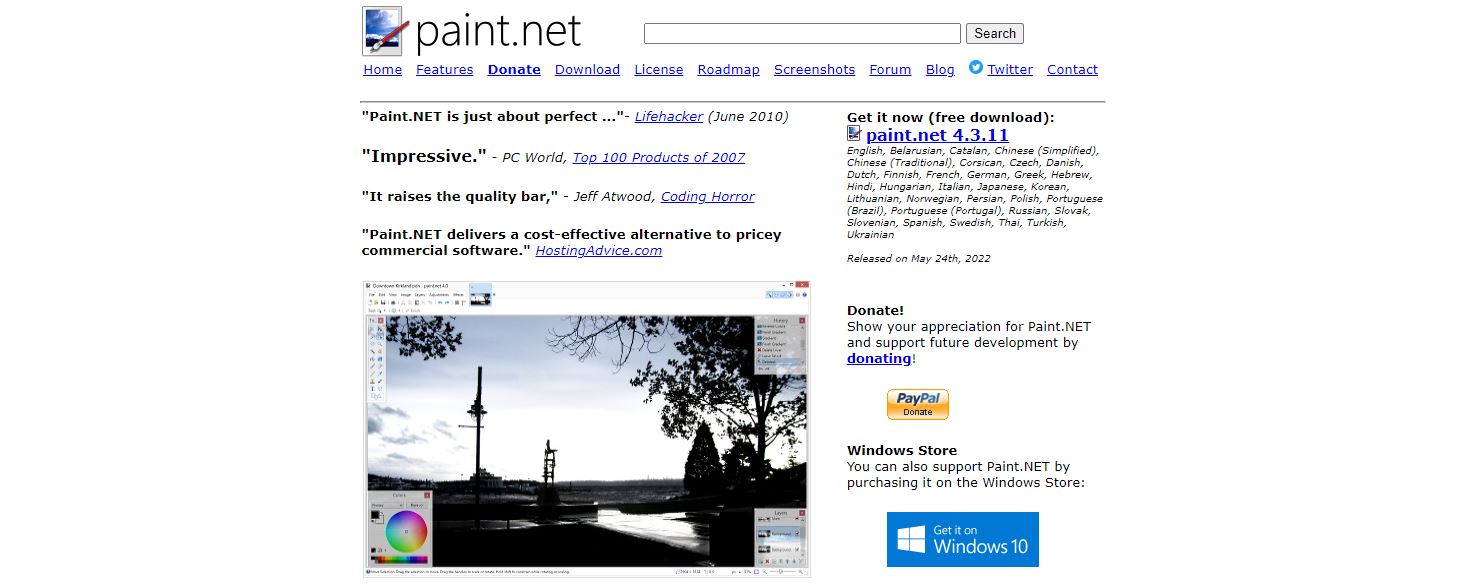Screen dimensions: 1467x586
Task: View the Roadmap page
Action: coord(728,70)
